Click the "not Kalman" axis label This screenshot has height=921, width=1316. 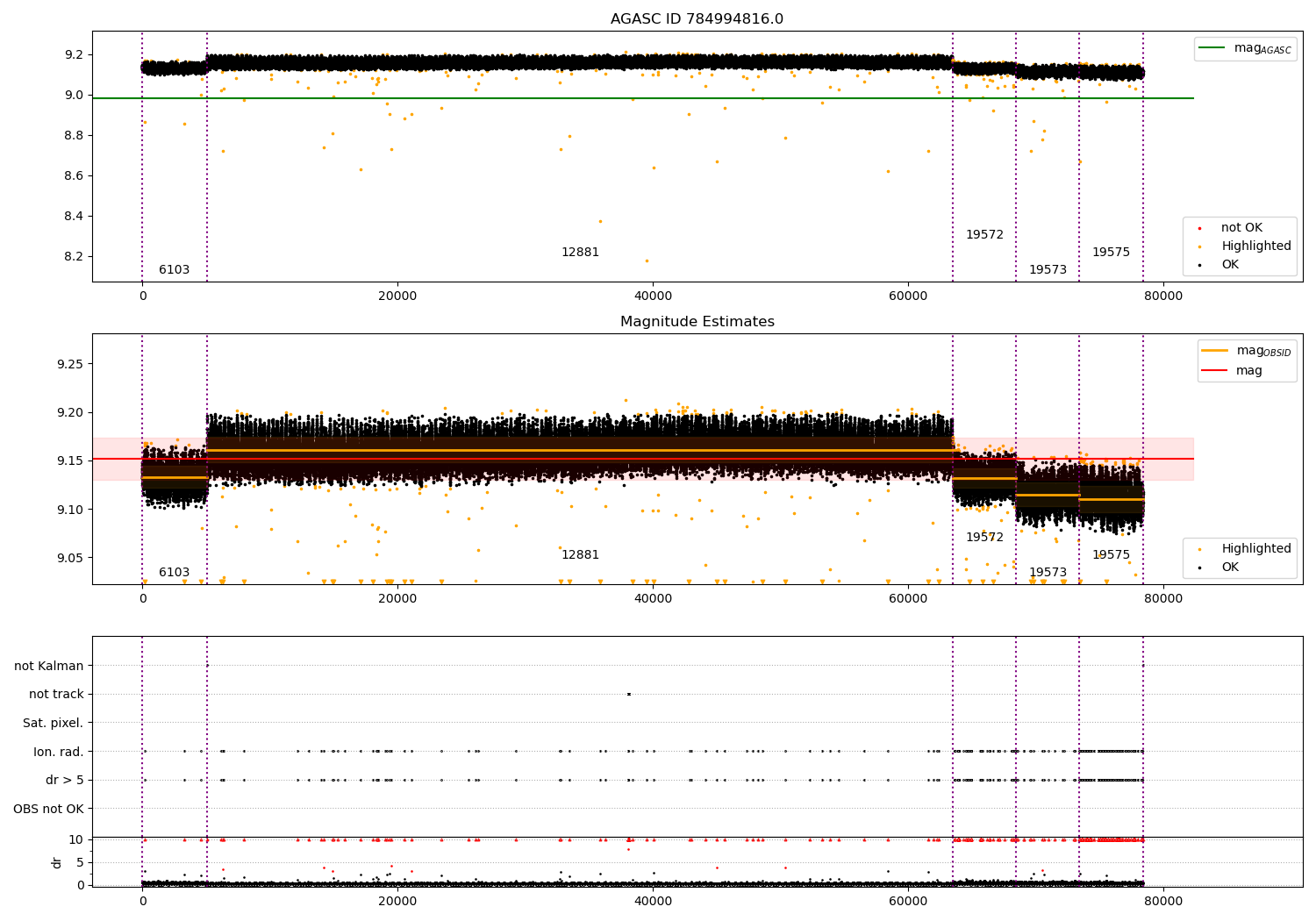tap(49, 666)
